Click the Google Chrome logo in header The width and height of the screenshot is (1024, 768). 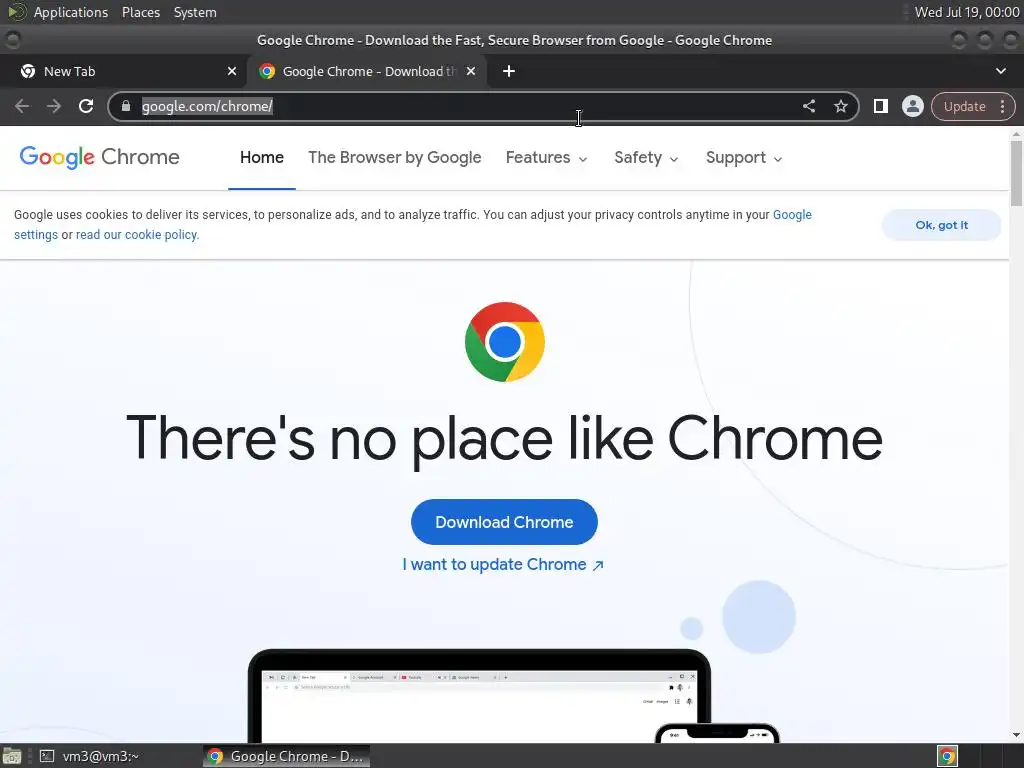(x=99, y=157)
